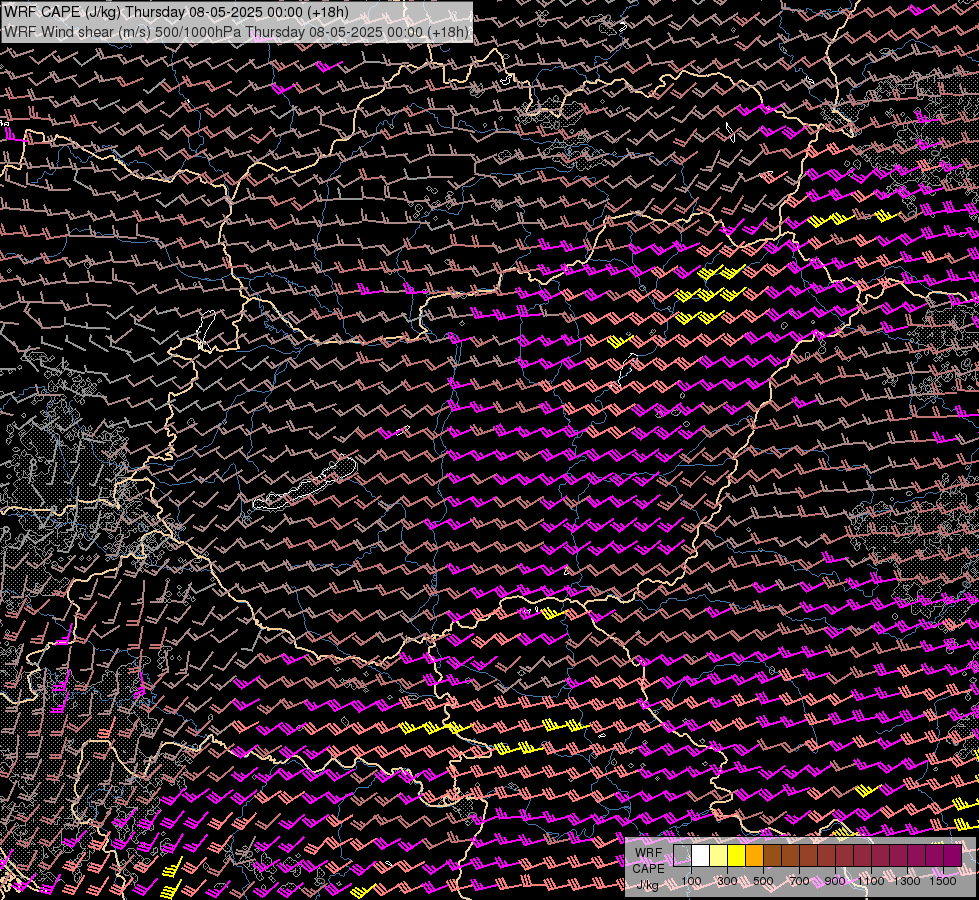The width and height of the screenshot is (979, 900).
Task: Click the 300 label on the CAPE legend
Action: click(x=727, y=881)
